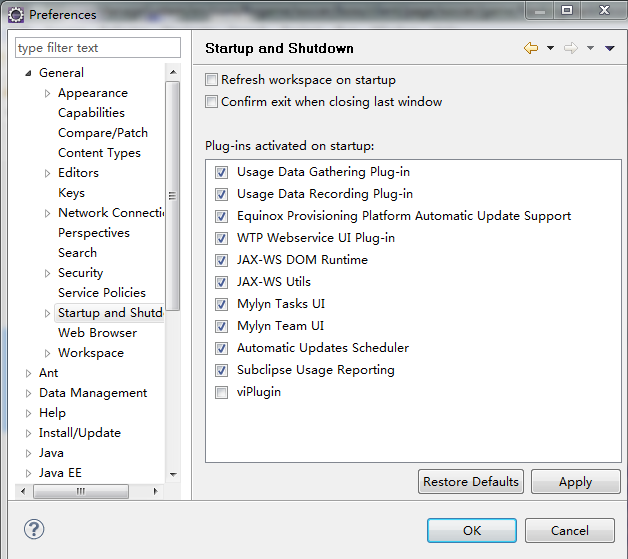Screen dimensions: 628x559
Task: Expand the Java EE preferences node
Action: coord(29,473)
